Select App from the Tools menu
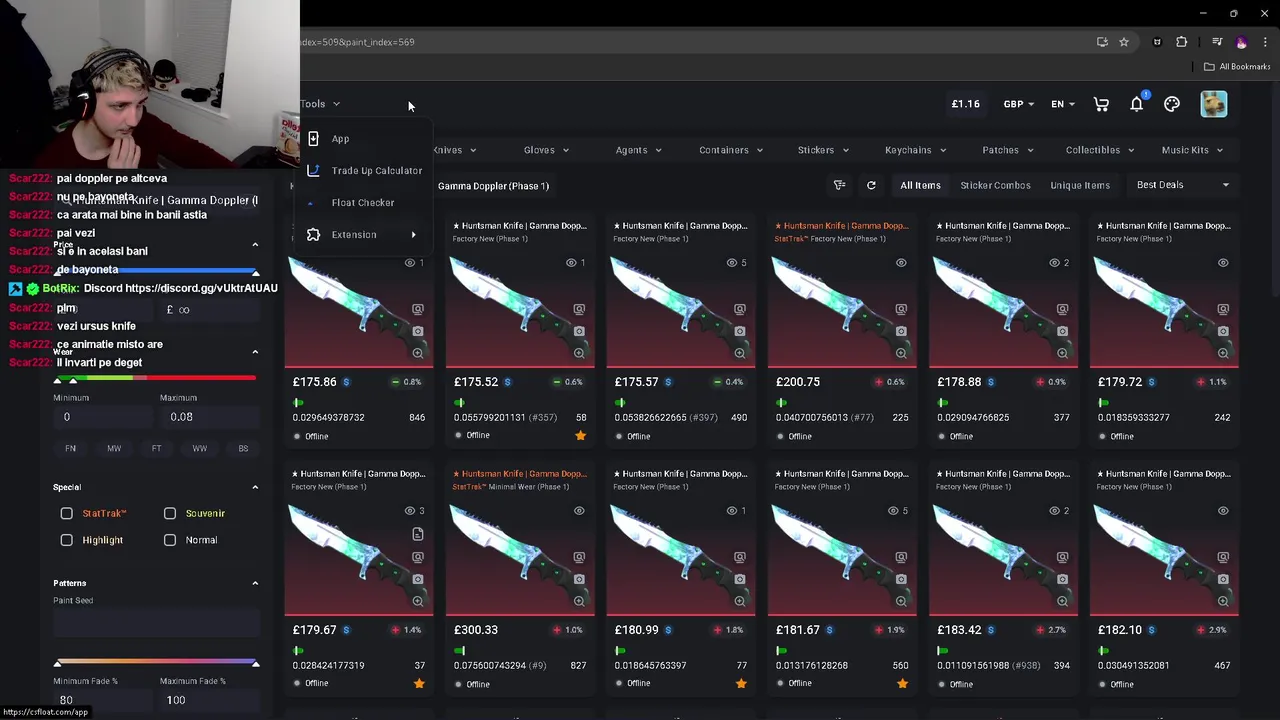This screenshot has height=720, width=1280. click(x=366, y=139)
